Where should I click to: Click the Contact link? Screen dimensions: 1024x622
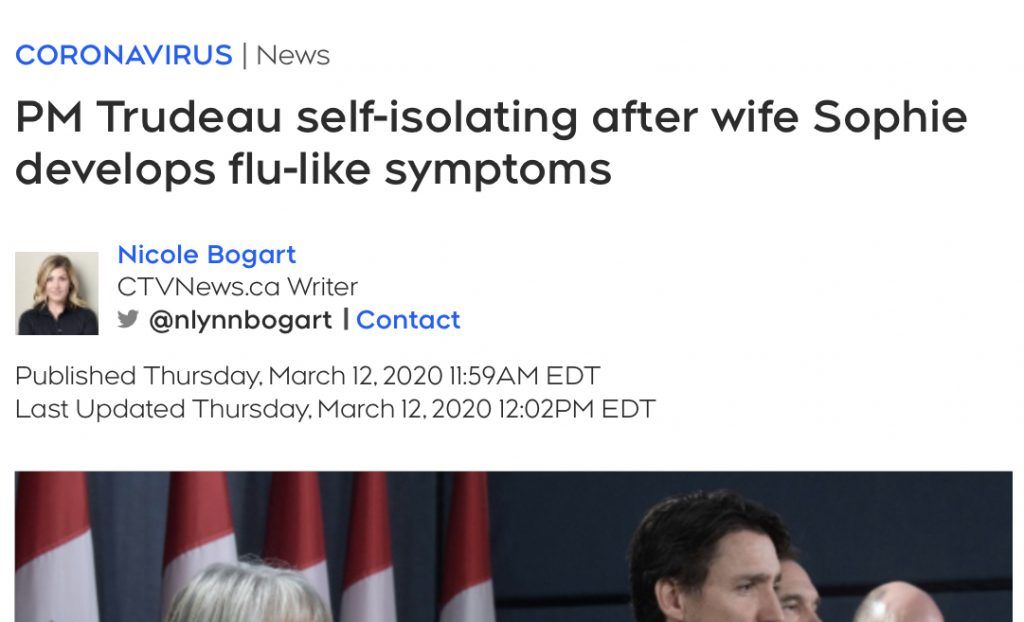(408, 320)
